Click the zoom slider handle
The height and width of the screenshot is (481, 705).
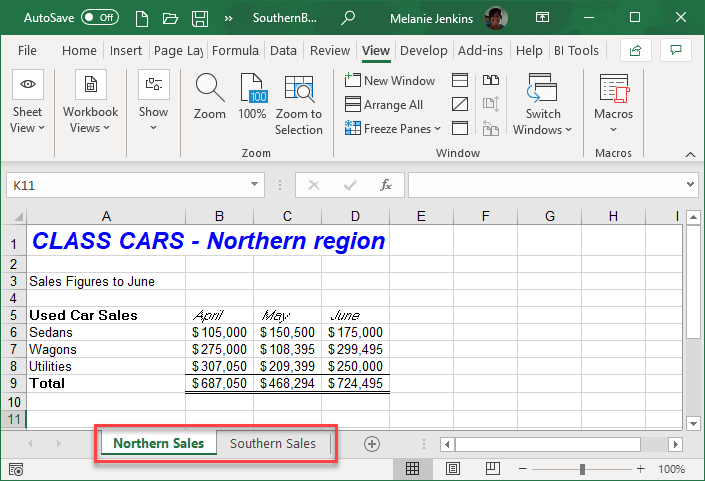tap(582, 469)
